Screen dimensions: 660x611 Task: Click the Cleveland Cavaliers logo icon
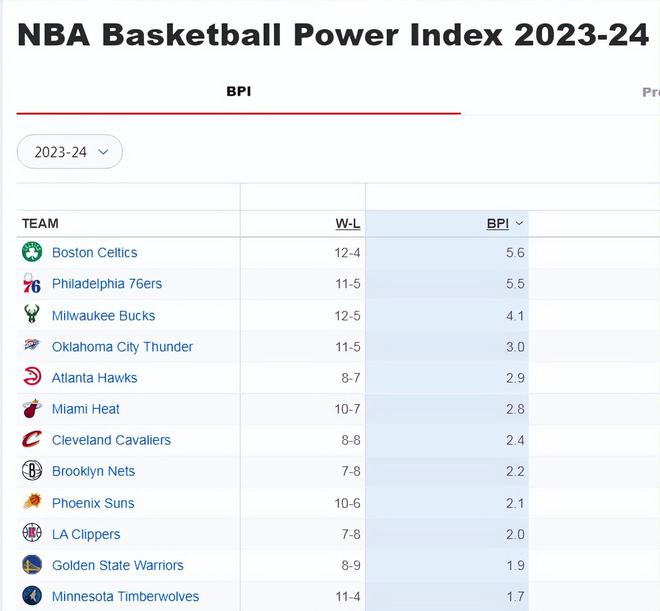pyautogui.click(x=32, y=440)
